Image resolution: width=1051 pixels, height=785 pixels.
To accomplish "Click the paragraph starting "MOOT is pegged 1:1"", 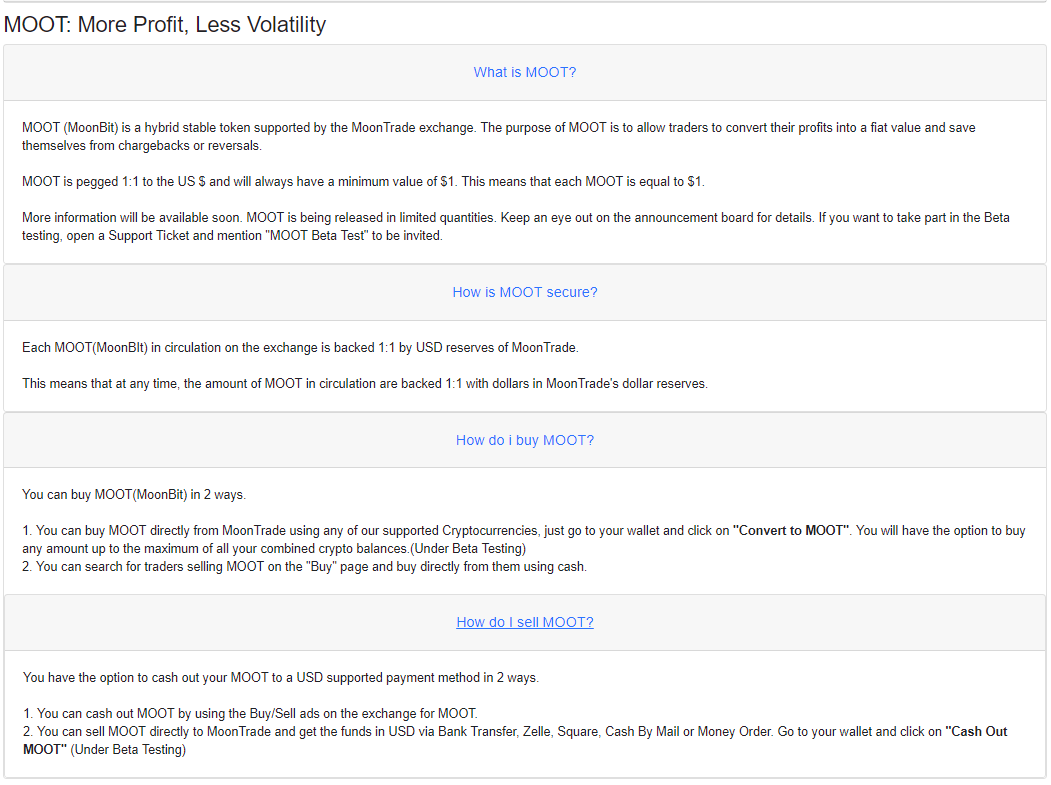I will pos(363,182).
